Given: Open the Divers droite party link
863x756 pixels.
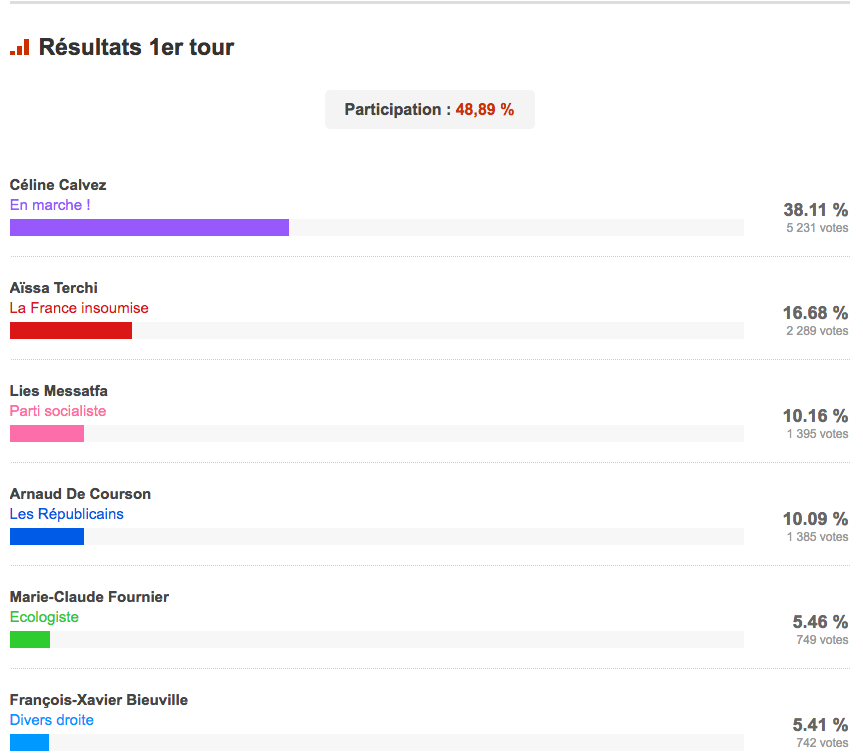Looking at the screenshot, I should (x=52, y=720).
